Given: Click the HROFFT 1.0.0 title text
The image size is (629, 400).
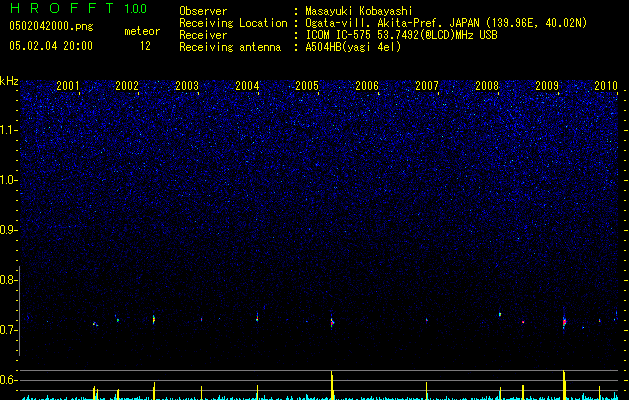Looking at the screenshot, I should click(78, 8).
